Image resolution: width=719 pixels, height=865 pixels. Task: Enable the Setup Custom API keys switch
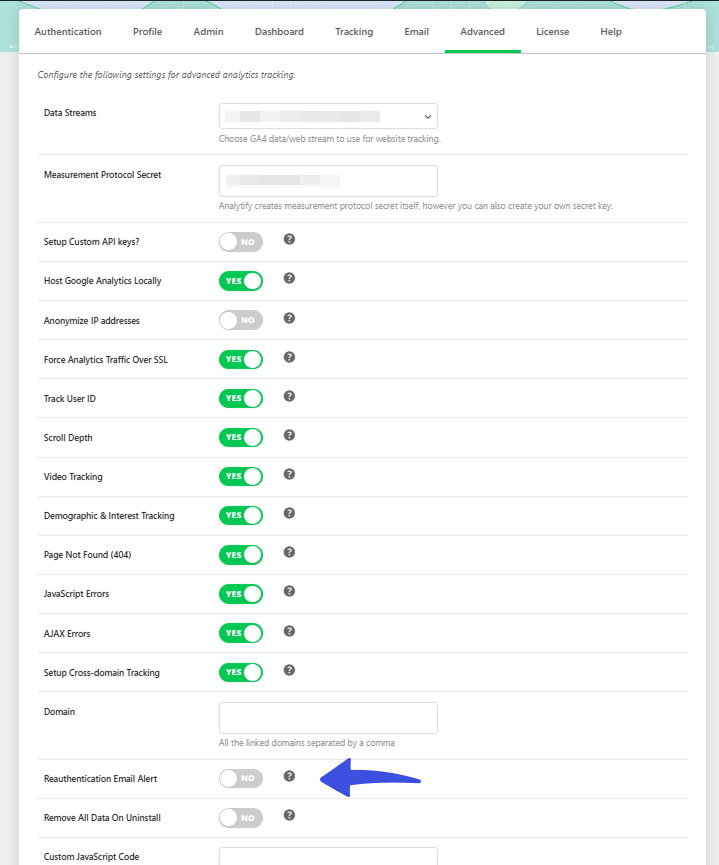[x=240, y=240]
